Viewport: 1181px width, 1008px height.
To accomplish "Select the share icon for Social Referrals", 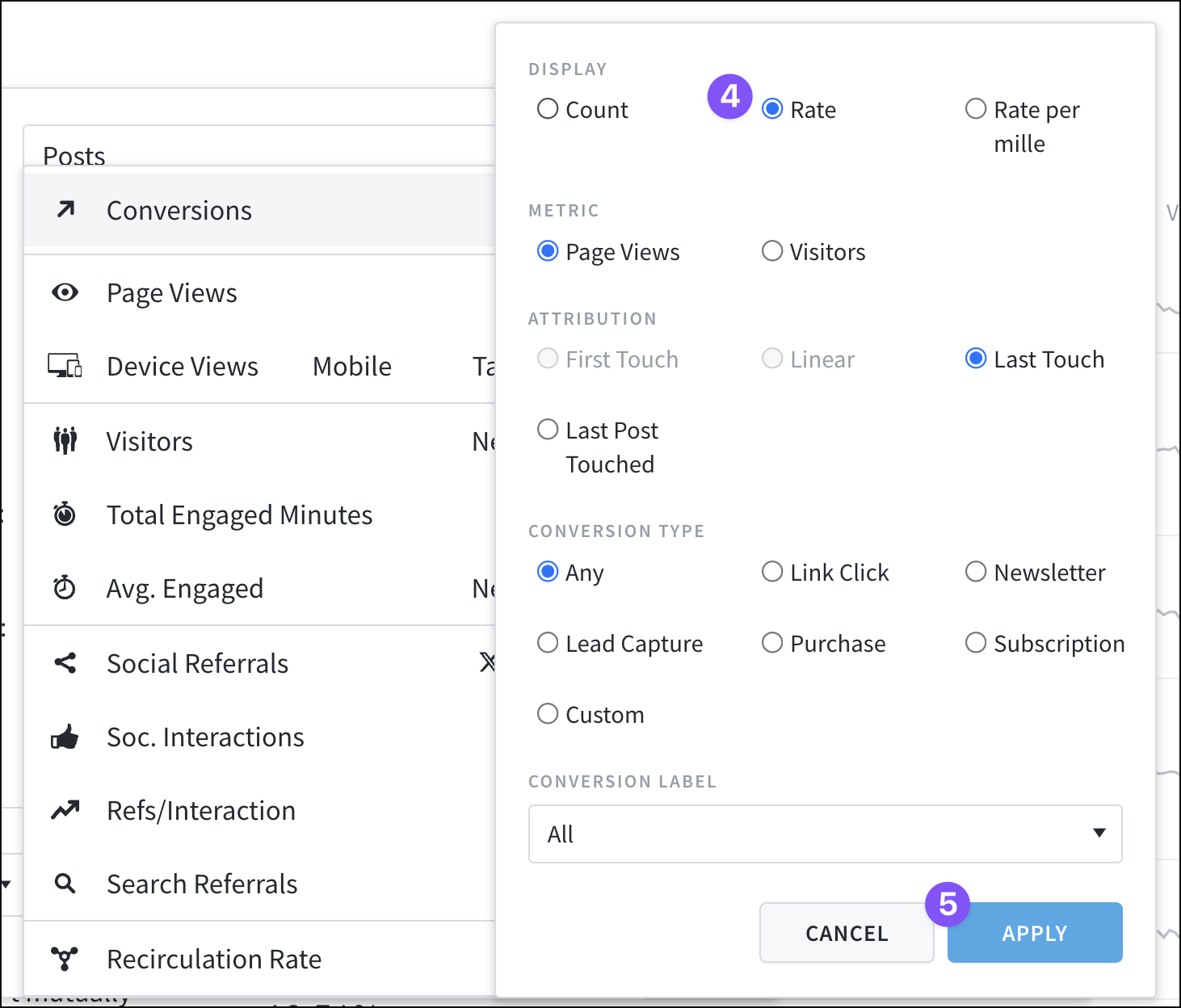I will (x=65, y=662).
